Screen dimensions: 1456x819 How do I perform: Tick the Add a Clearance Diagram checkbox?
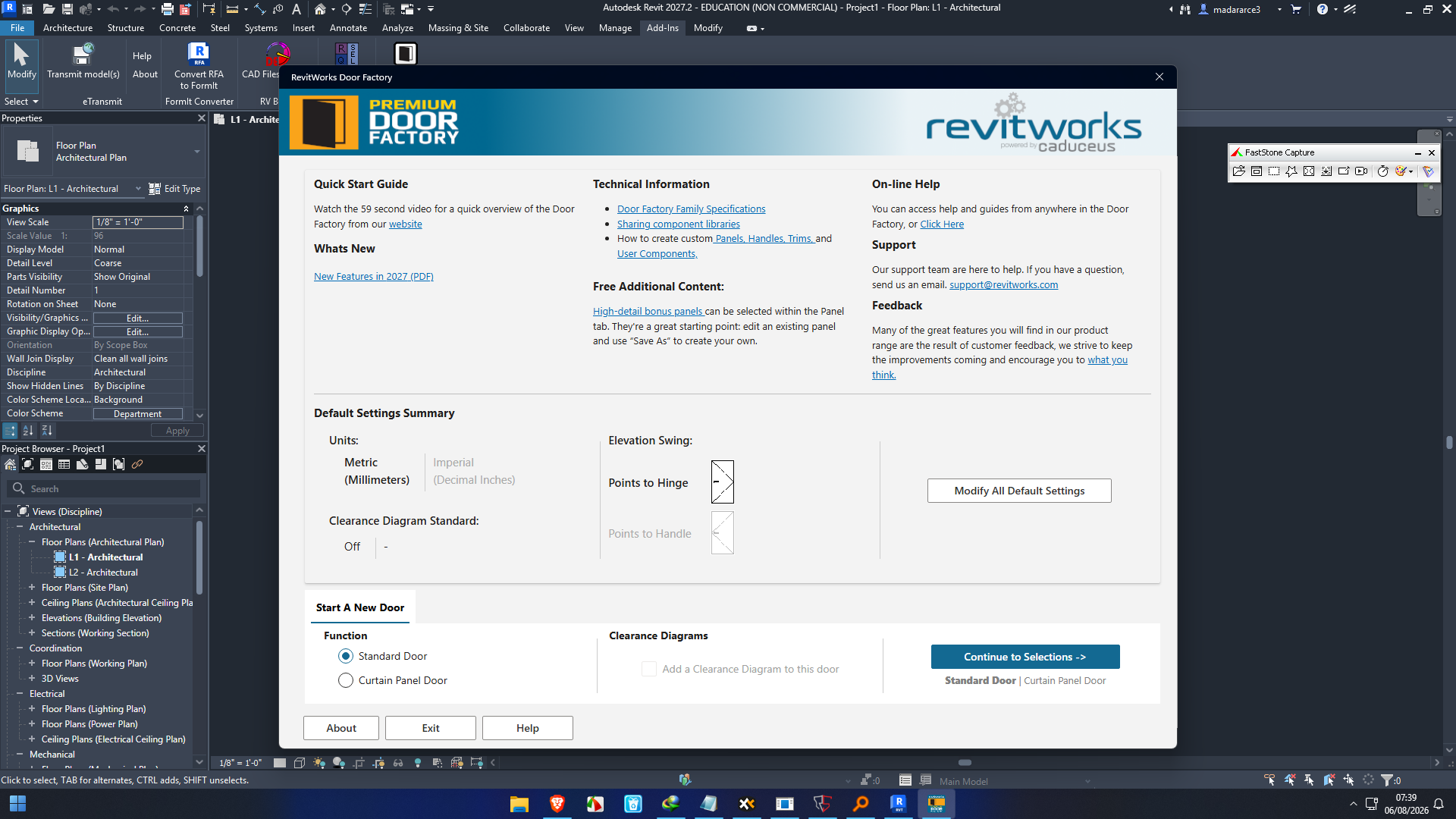649,669
